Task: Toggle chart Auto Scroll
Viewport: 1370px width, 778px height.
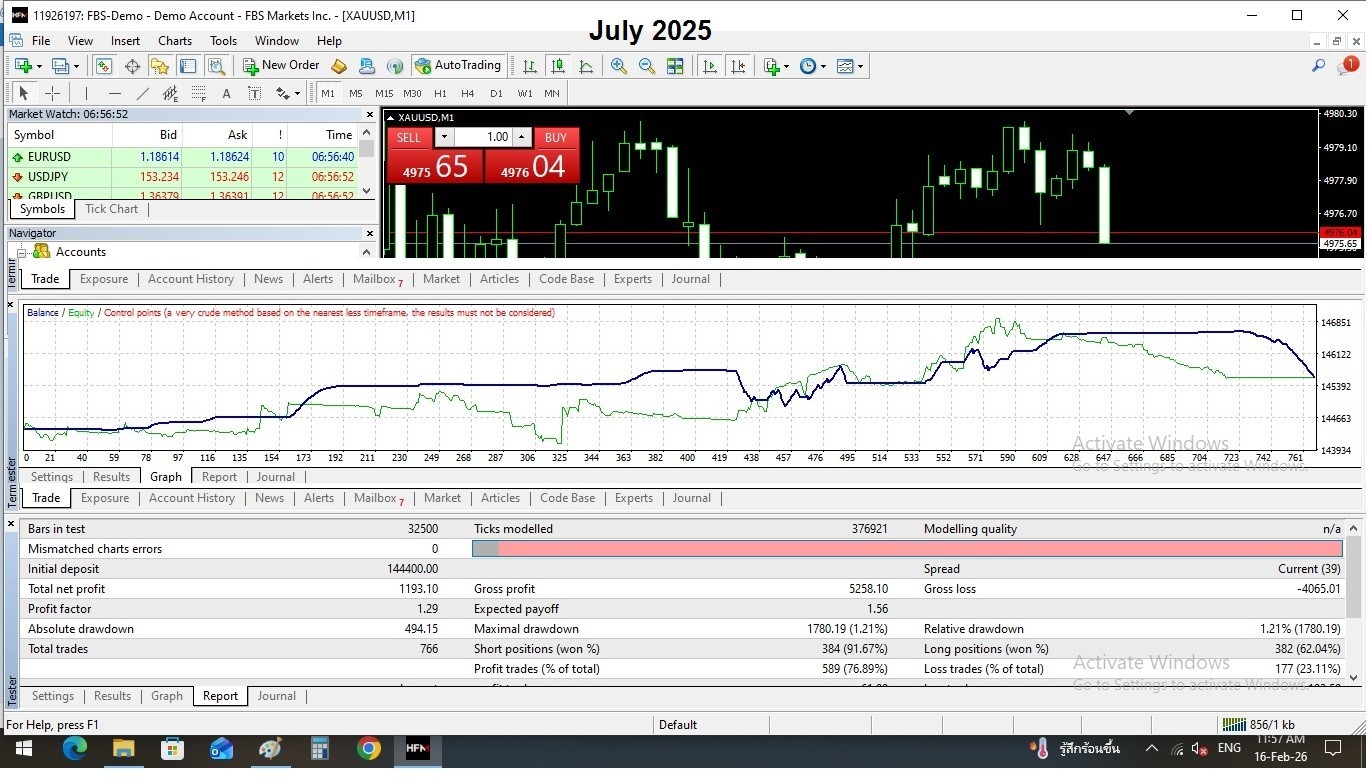Action: click(x=710, y=66)
